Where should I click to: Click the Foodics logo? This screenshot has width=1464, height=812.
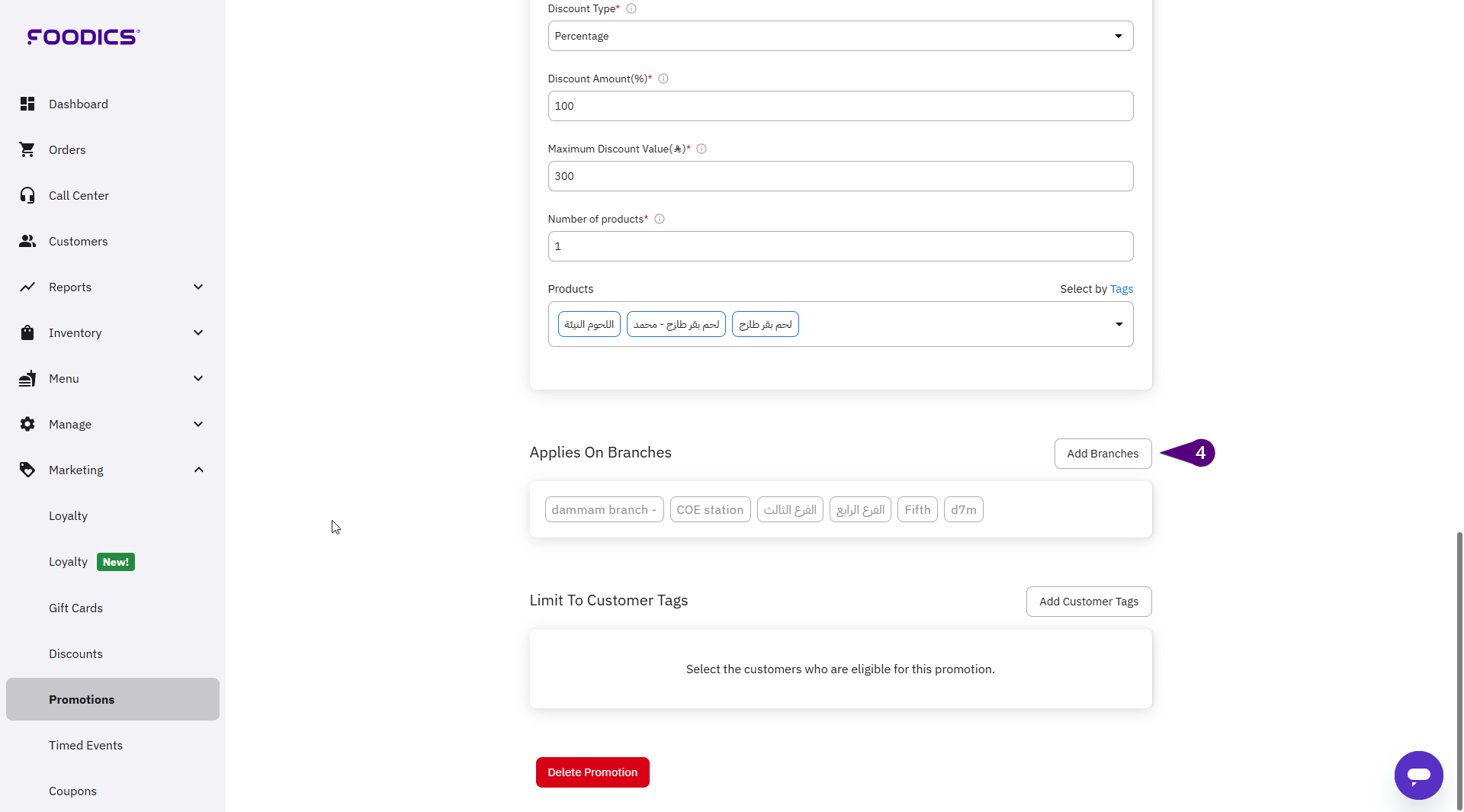(x=84, y=37)
